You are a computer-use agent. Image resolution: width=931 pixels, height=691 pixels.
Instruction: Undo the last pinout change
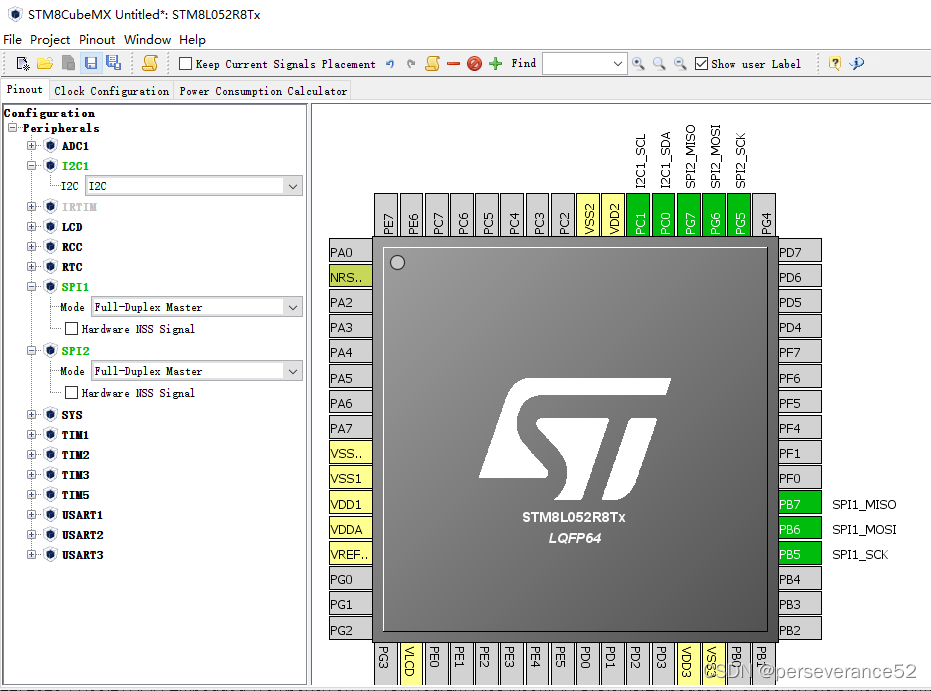pyautogui.click(x=390, y=63)
